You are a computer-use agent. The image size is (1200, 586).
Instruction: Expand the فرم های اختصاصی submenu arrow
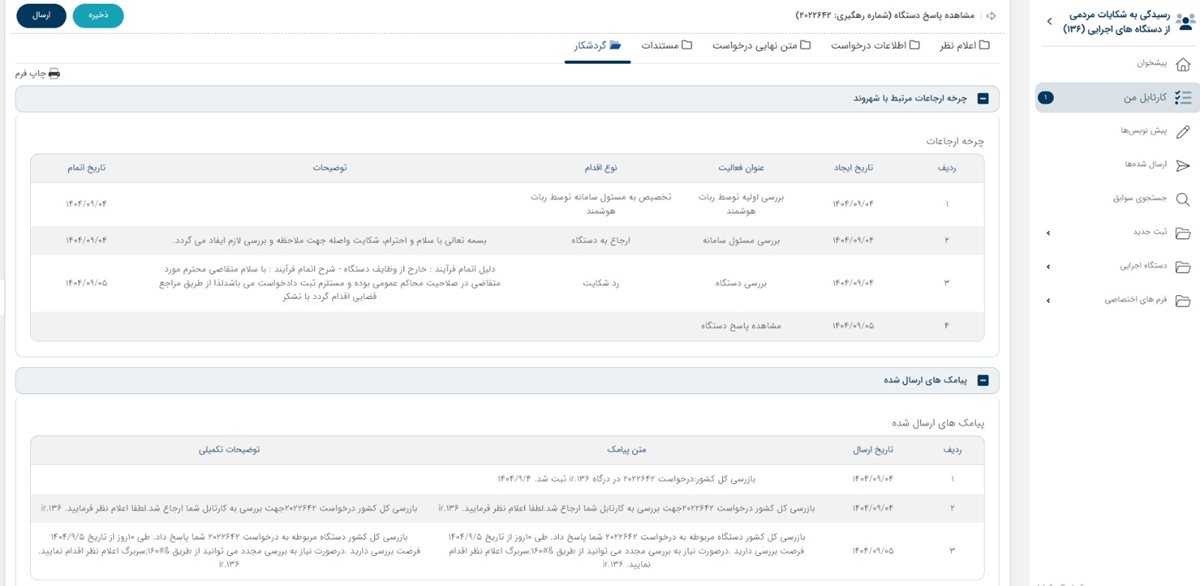tap(1048, 300)
